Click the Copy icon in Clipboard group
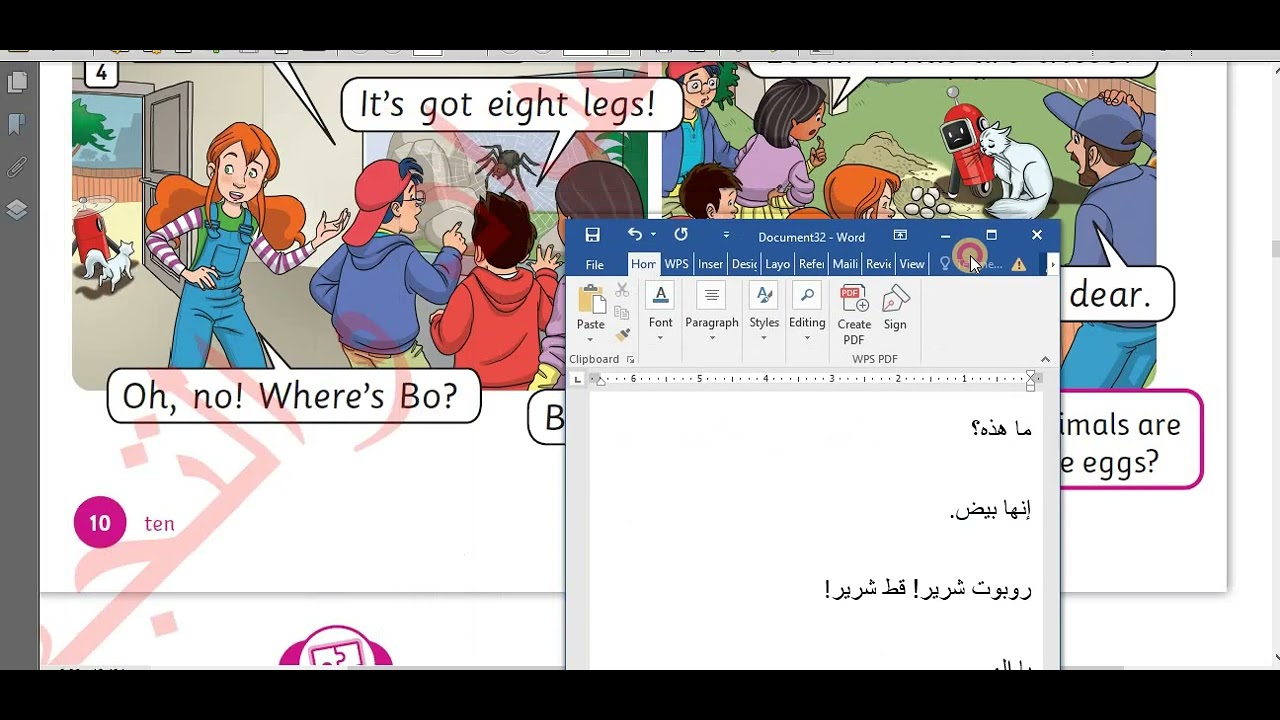The width and height of the screenshot is (1280, 720). click(x=622, y=313)
